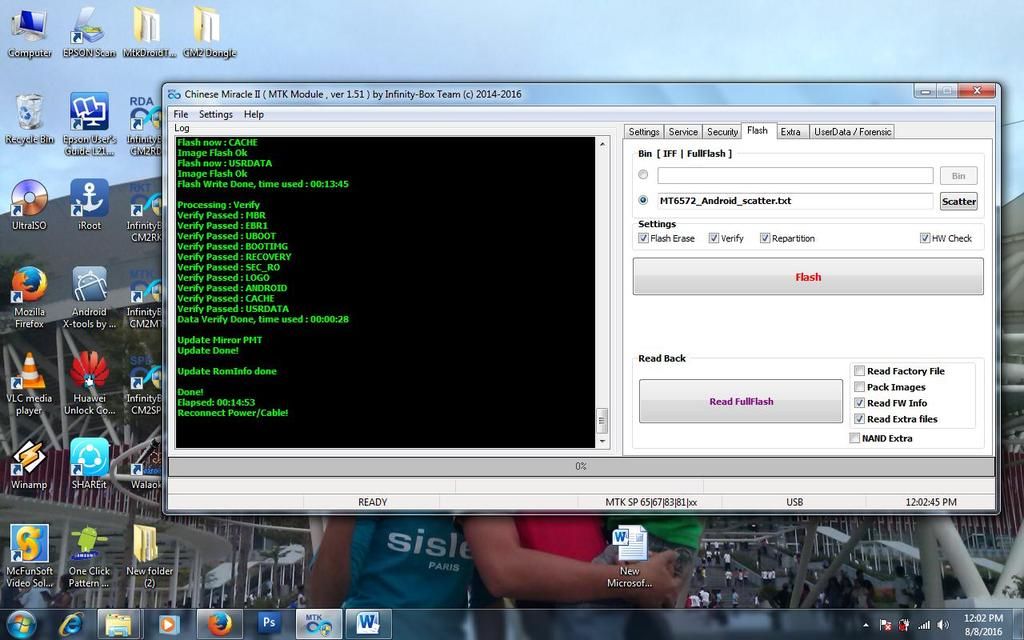Toggle the Repartition checkbox
The width and height of the screenshot is (1024, 640).
click(765, 239)
